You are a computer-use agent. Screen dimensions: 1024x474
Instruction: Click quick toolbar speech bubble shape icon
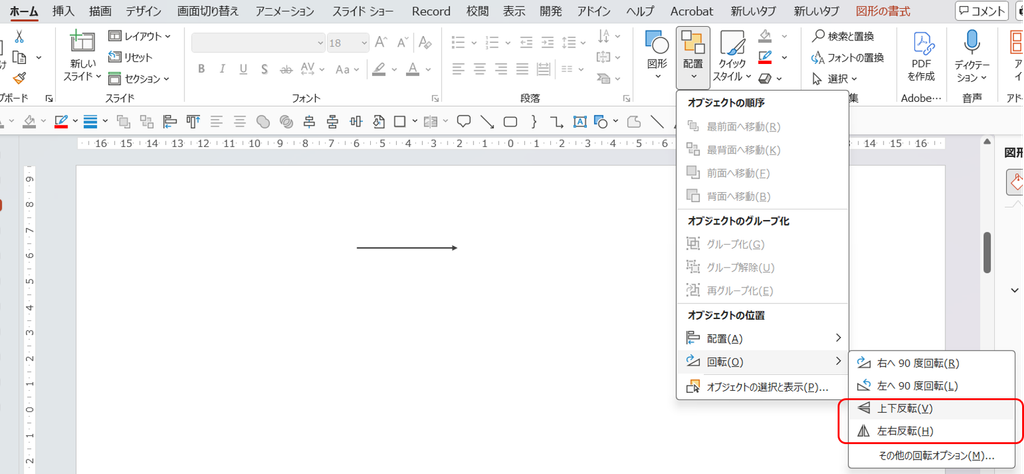point(464,121)
